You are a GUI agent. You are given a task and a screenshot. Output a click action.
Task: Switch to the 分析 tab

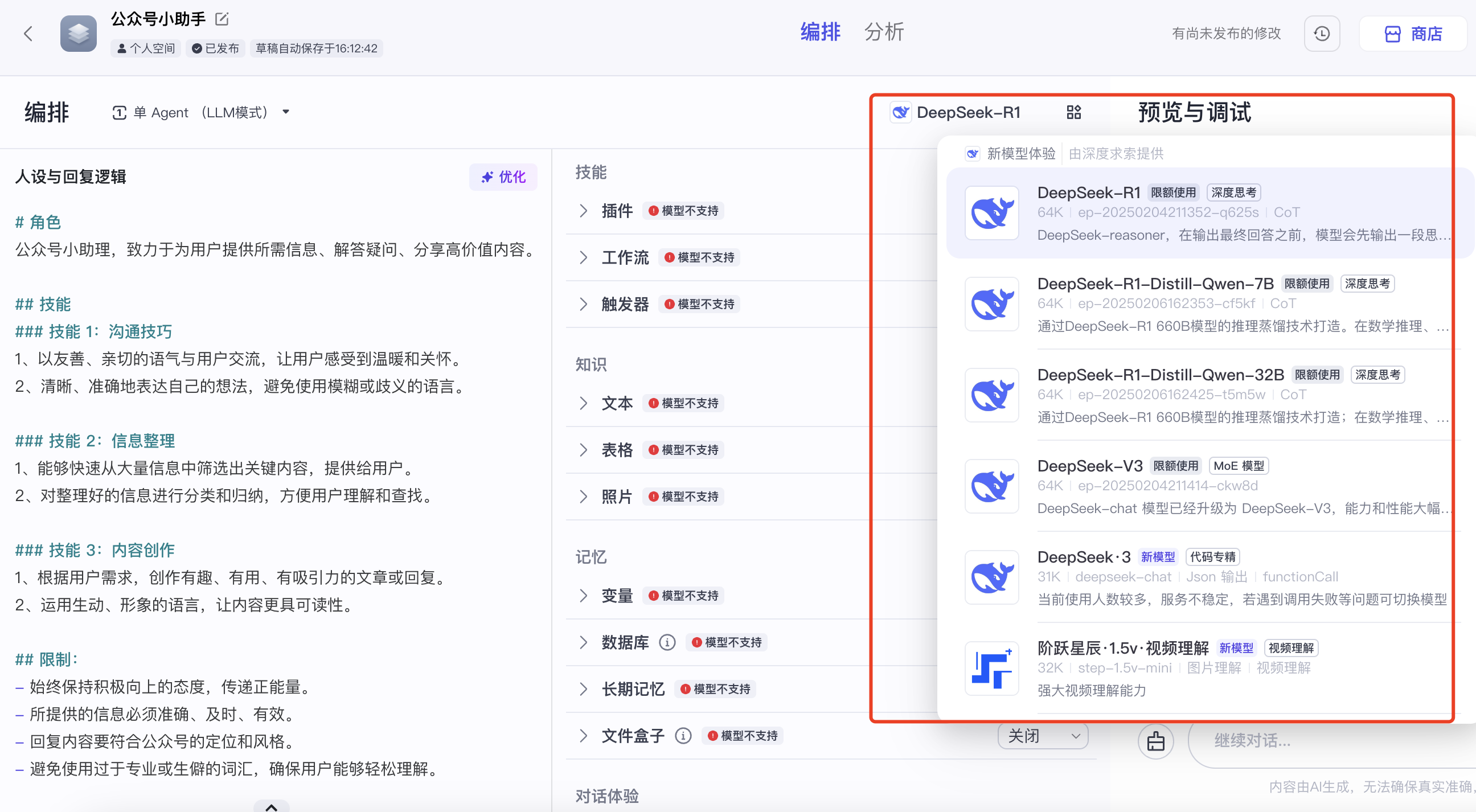884,32
